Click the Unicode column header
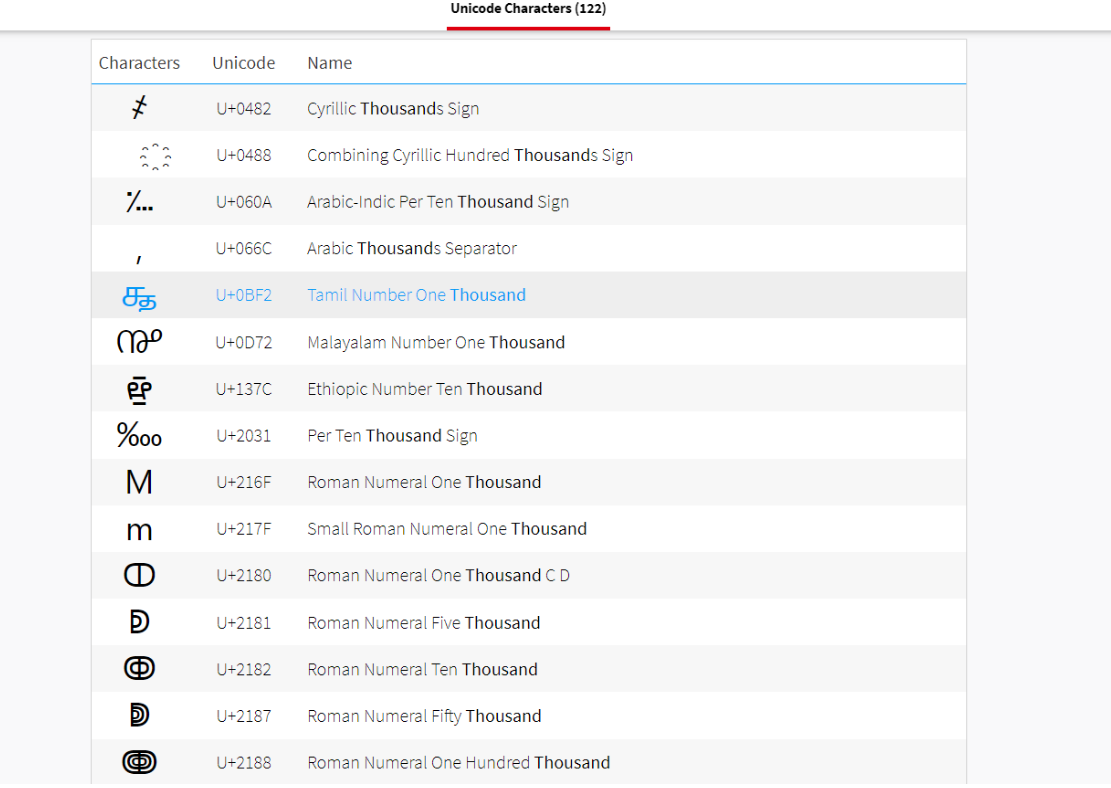 243,63
